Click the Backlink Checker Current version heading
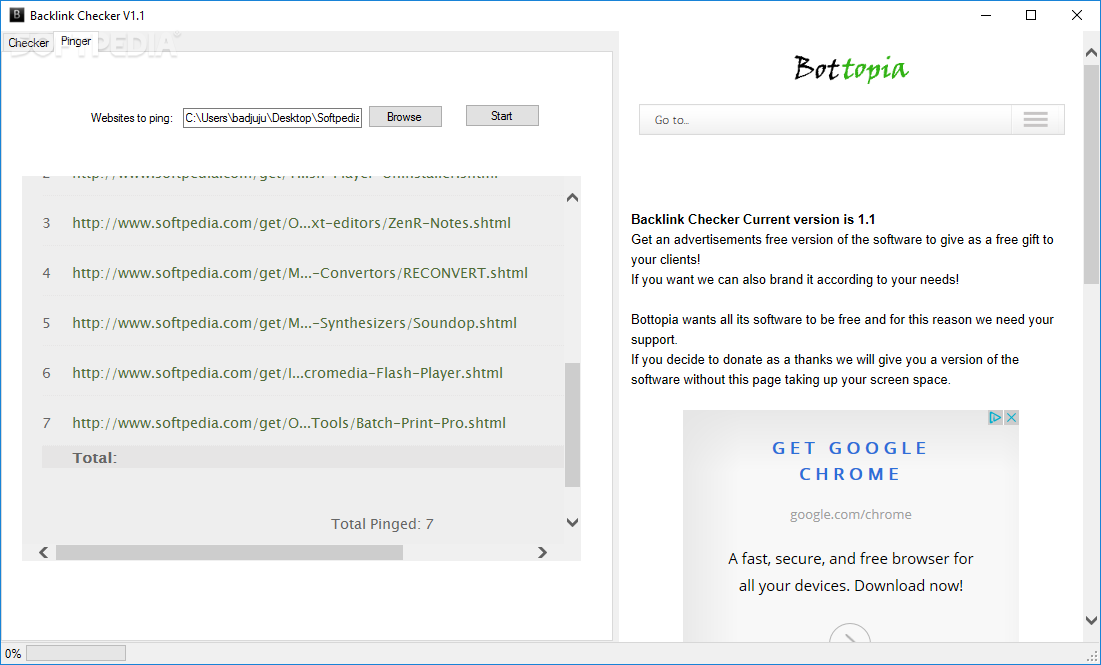This screenshot has width=1101, height=665. coord(753,220)
